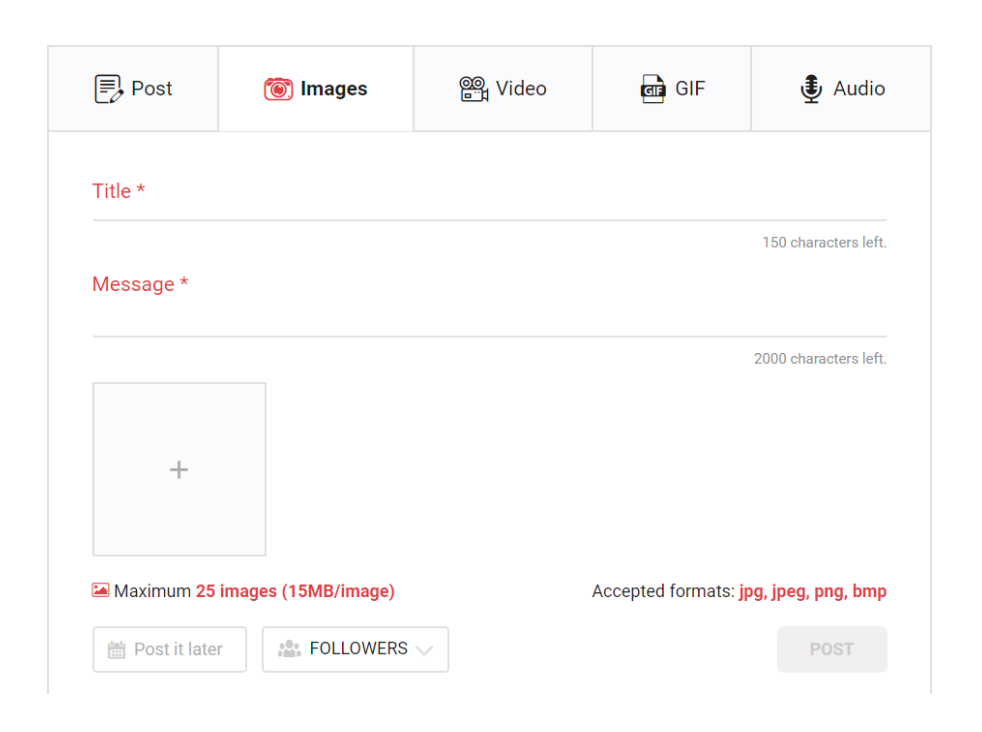Click the chevron arrow next to FOLLOWERS

[x=424, y=650]
